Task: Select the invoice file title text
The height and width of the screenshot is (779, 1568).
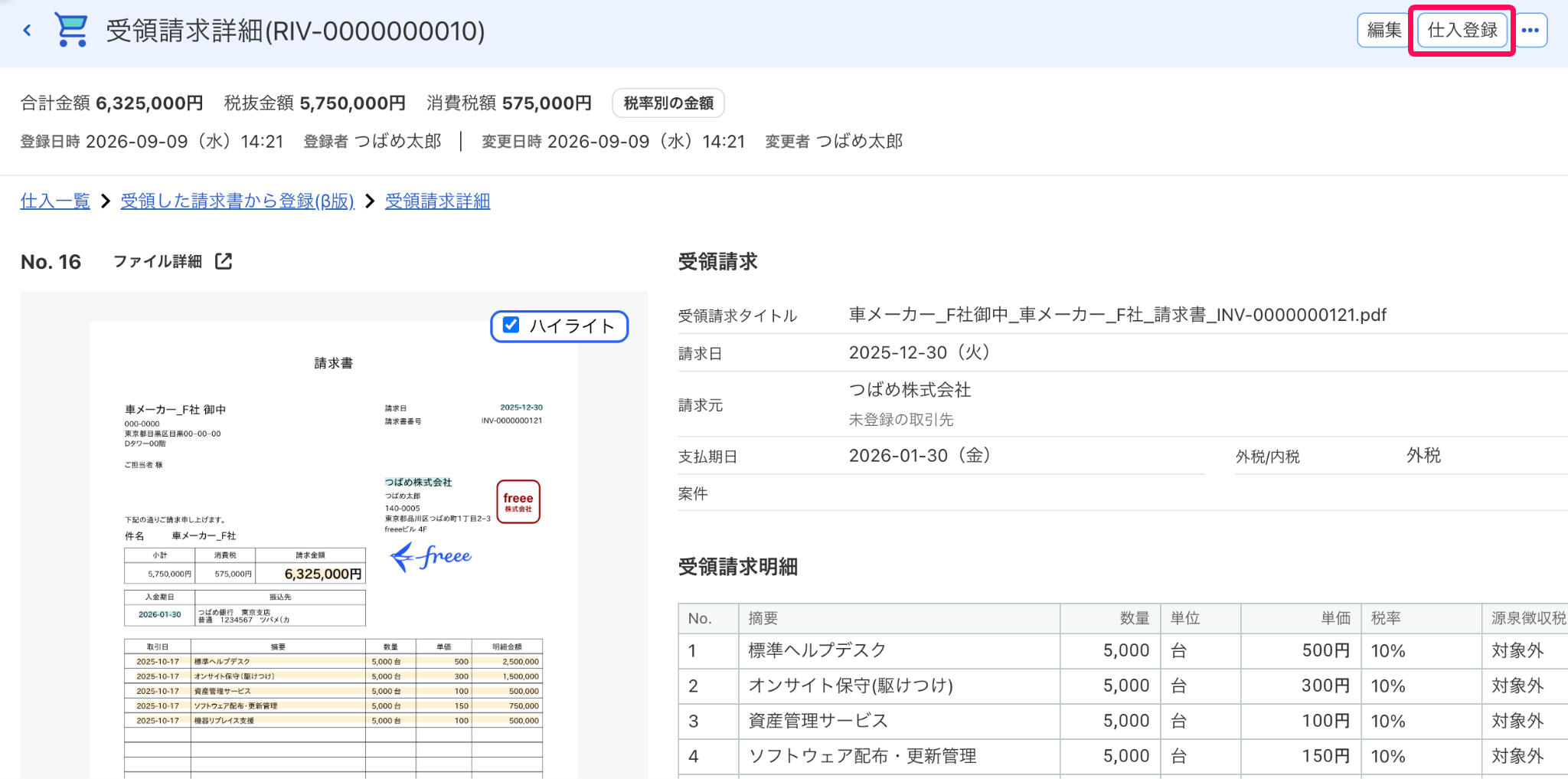Action: [x=1117, y=315]
